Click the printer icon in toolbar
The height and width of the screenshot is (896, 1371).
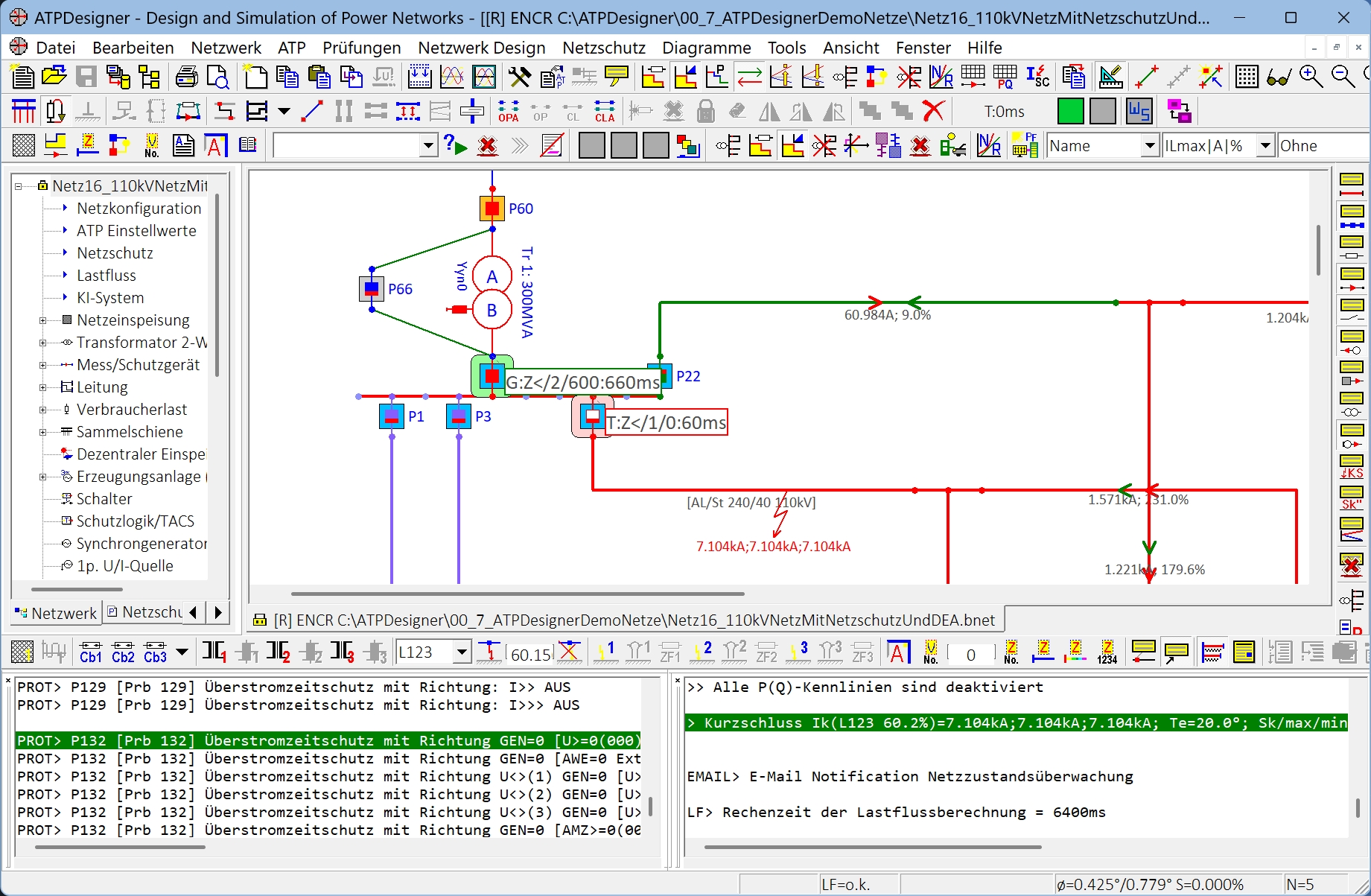(186, 77)
